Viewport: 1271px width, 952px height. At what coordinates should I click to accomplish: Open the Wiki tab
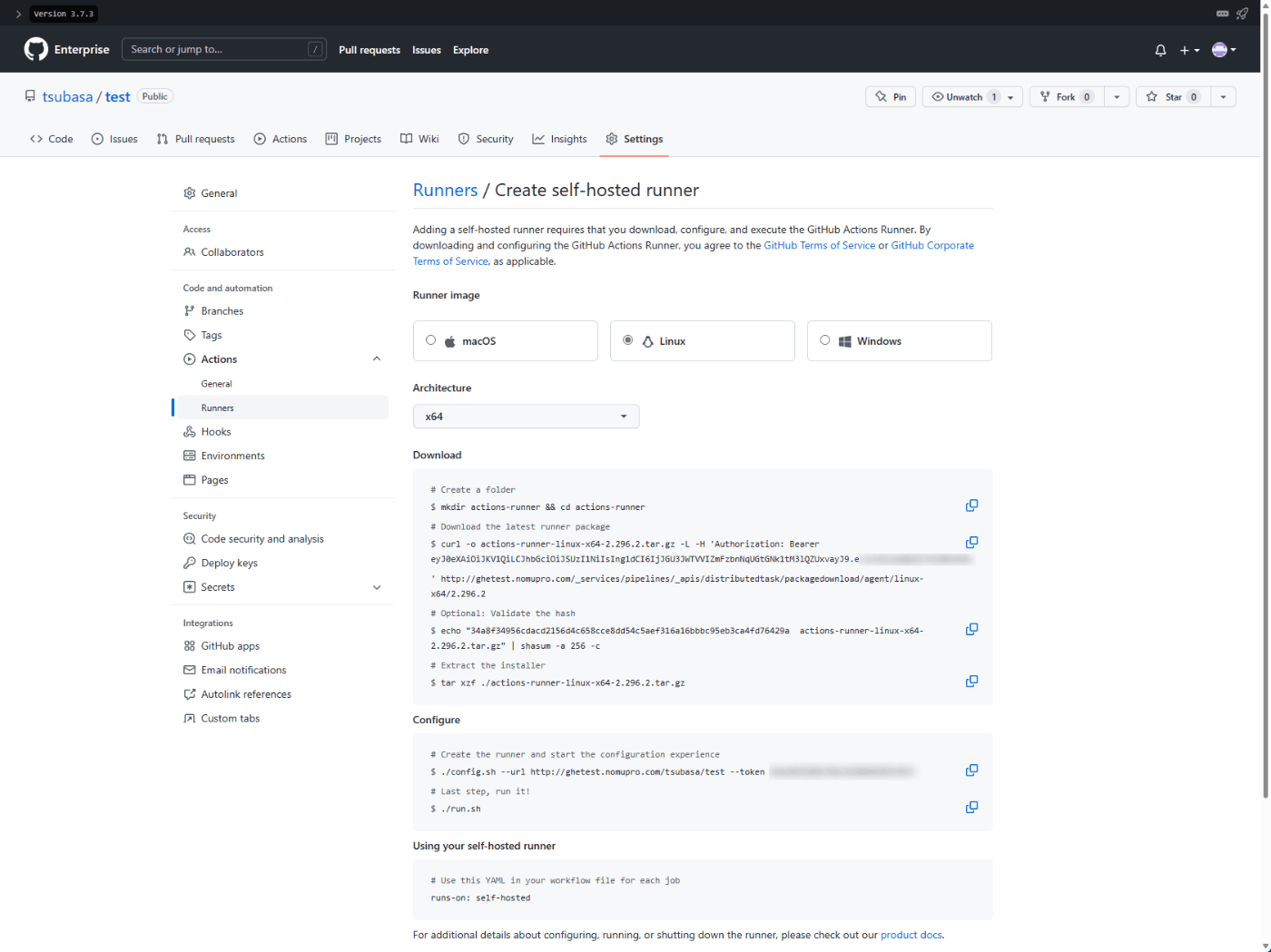[419, 139]
